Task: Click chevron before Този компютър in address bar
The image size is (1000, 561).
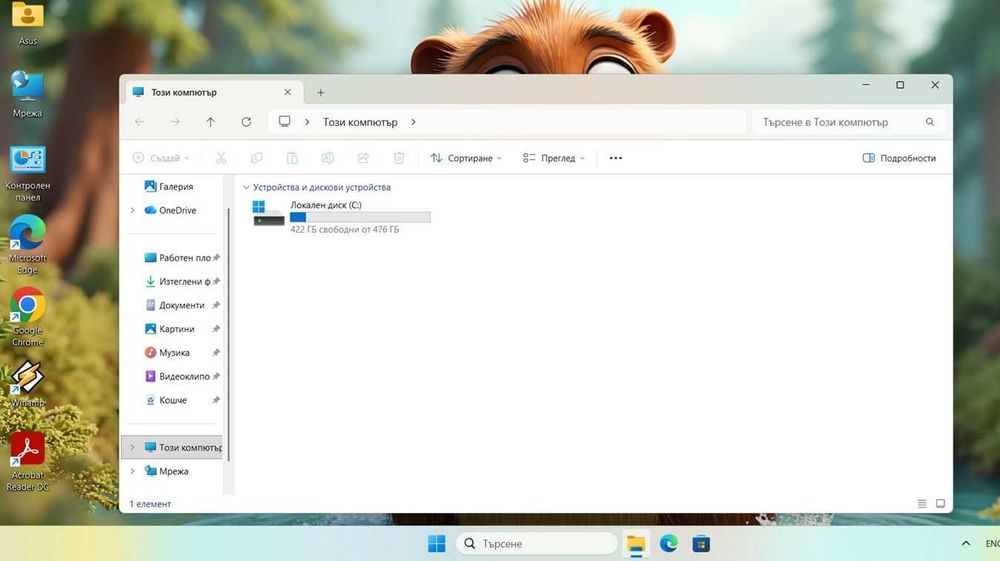Action: click(x=307, y=122)
